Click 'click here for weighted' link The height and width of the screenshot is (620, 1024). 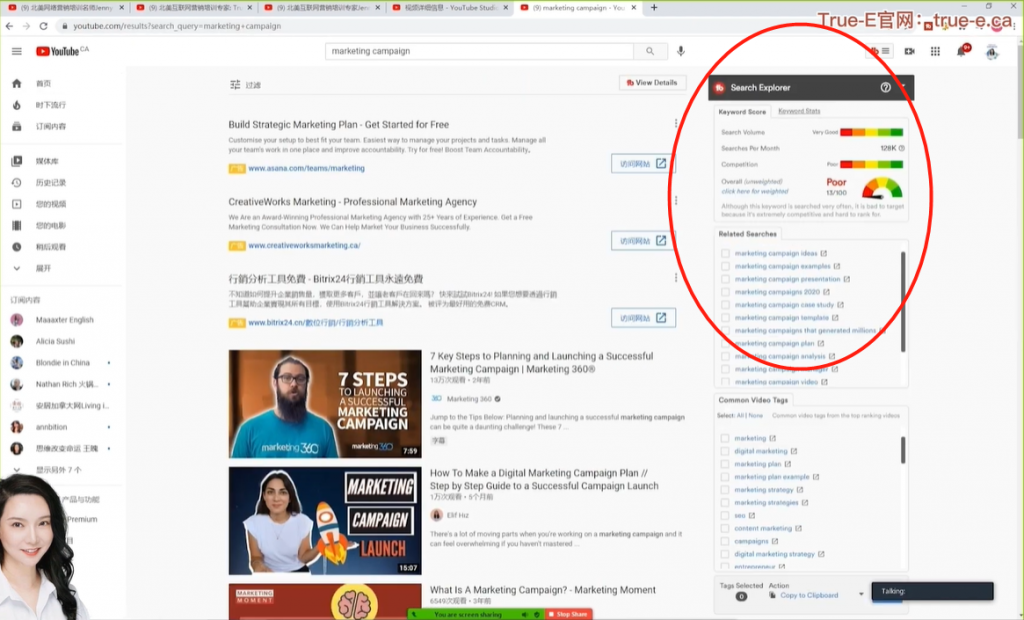point(754,191)
